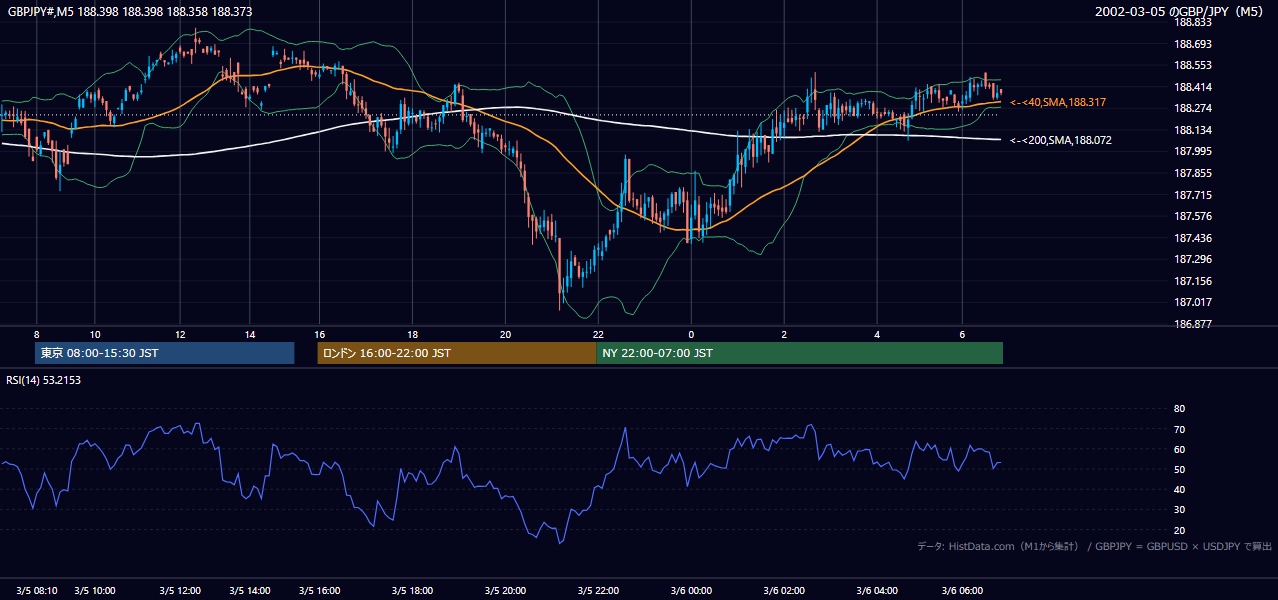Click the 188.553 price axis label
Screen dimensions: 1278x600
(x=1193, y=65)
